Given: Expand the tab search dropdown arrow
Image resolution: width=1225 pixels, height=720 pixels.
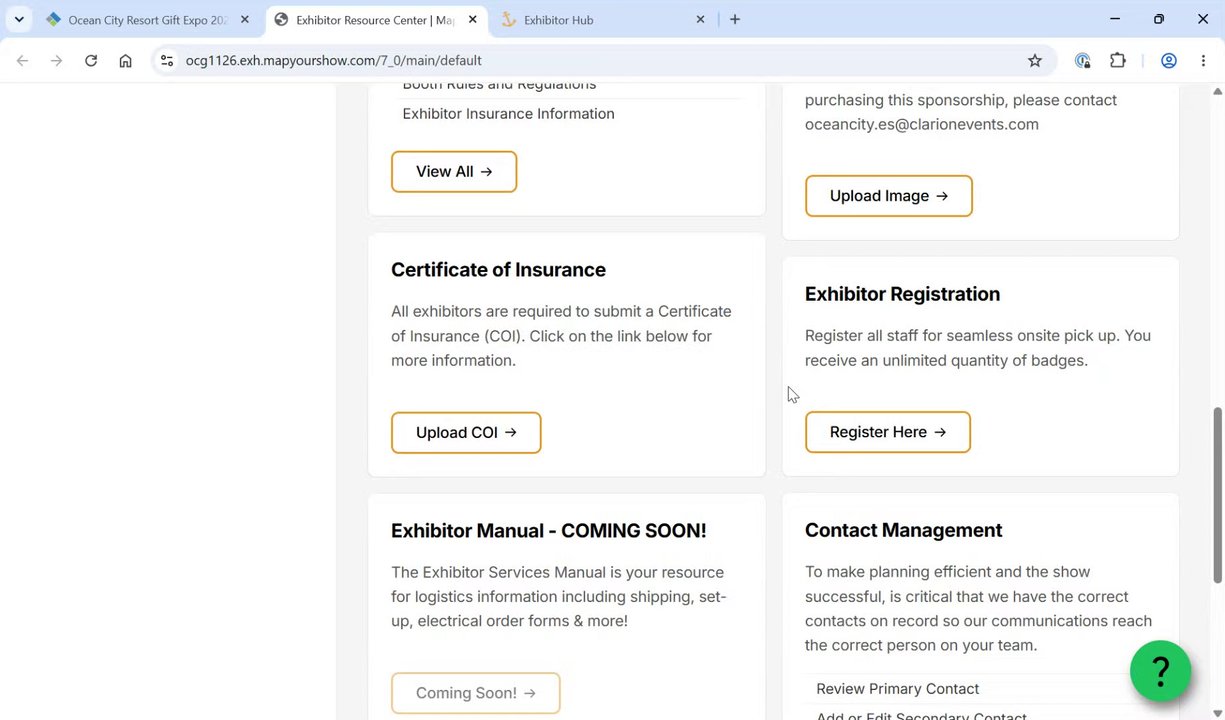Looking at the screenshot, I should (x=19, y=19).
